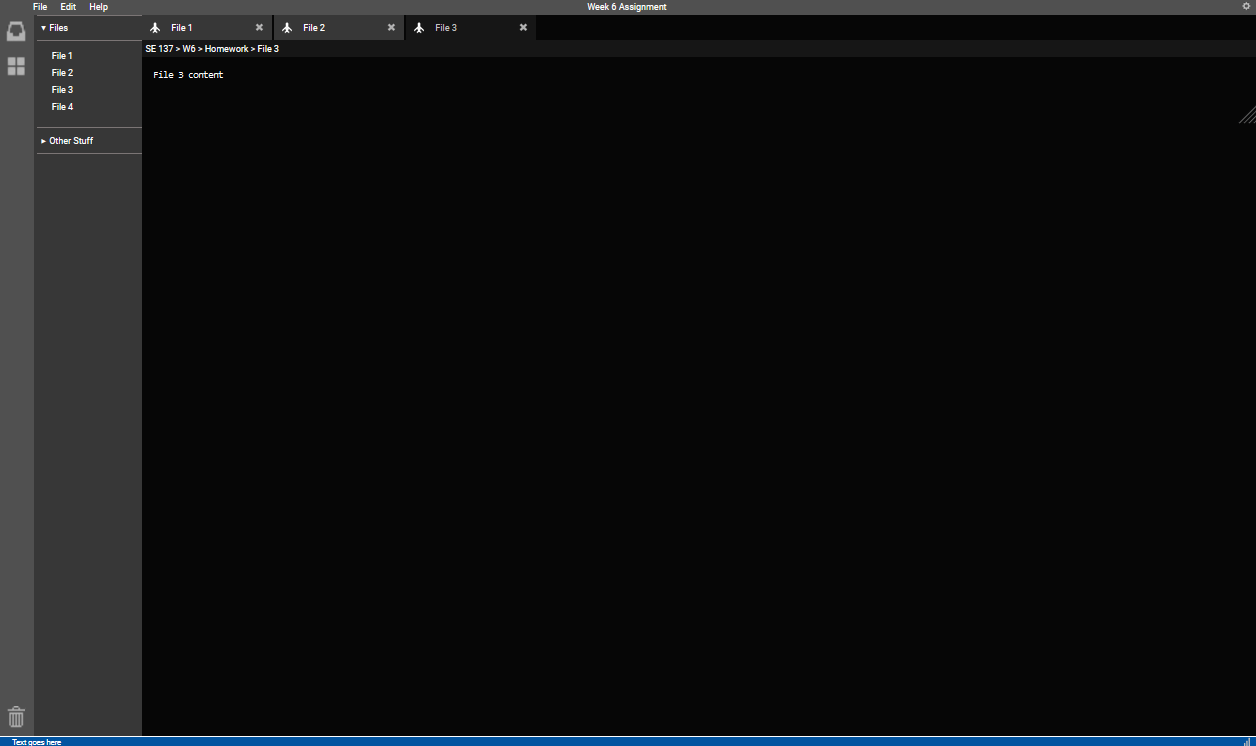Close the File 2 tab

click(391, 28)
